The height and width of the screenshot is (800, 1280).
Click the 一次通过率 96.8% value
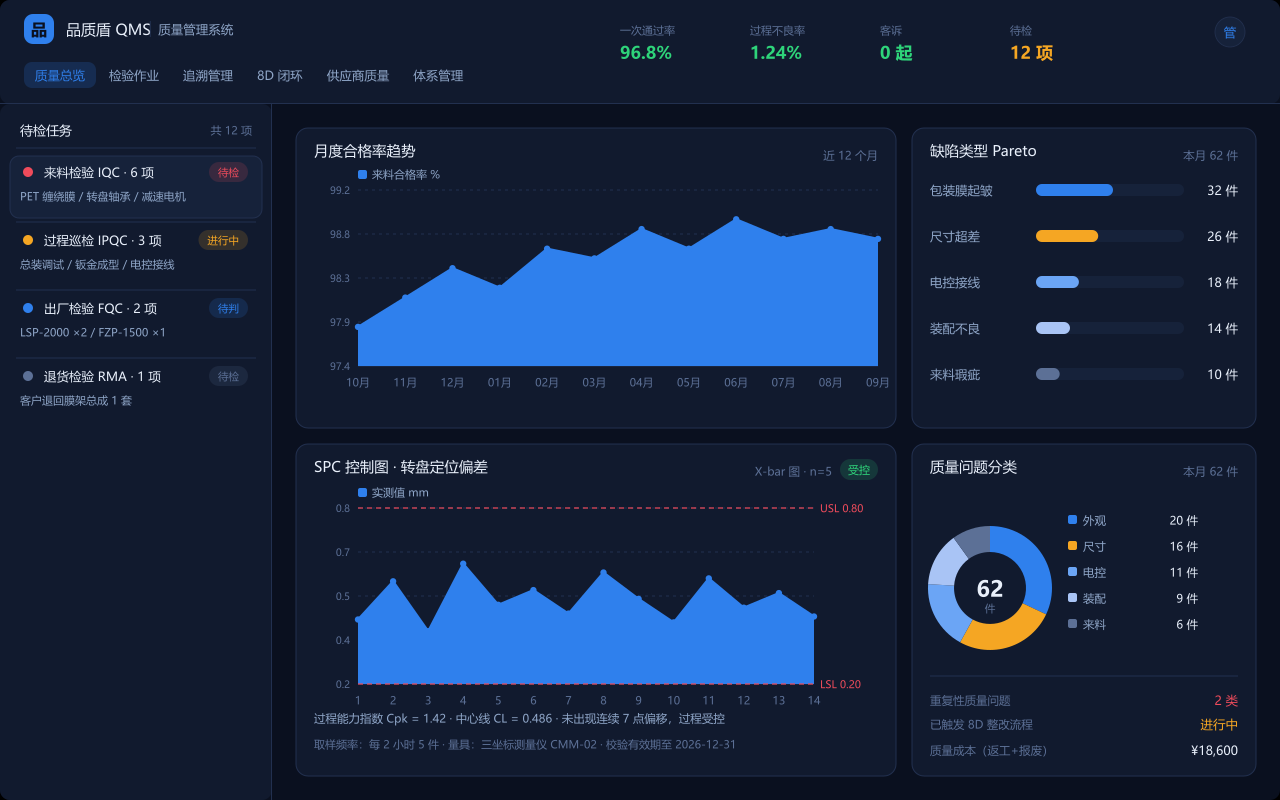tap(646, 53)
